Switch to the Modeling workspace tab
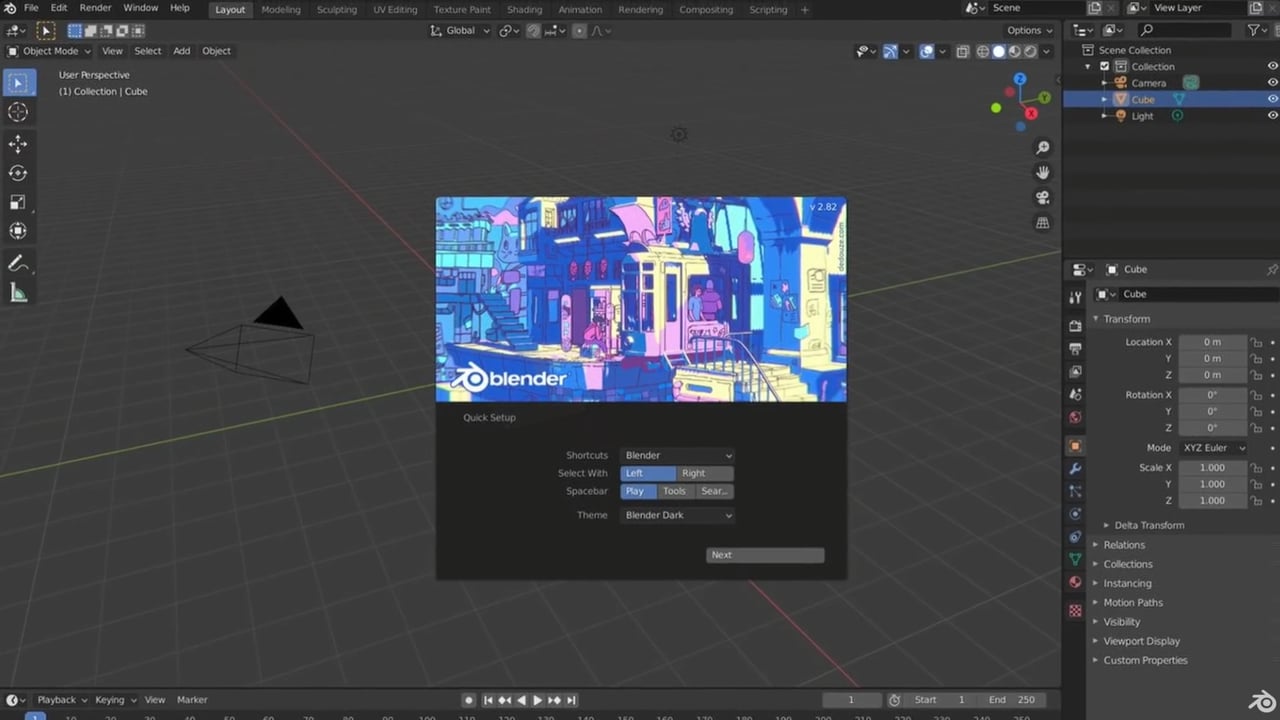 (281, 9)
